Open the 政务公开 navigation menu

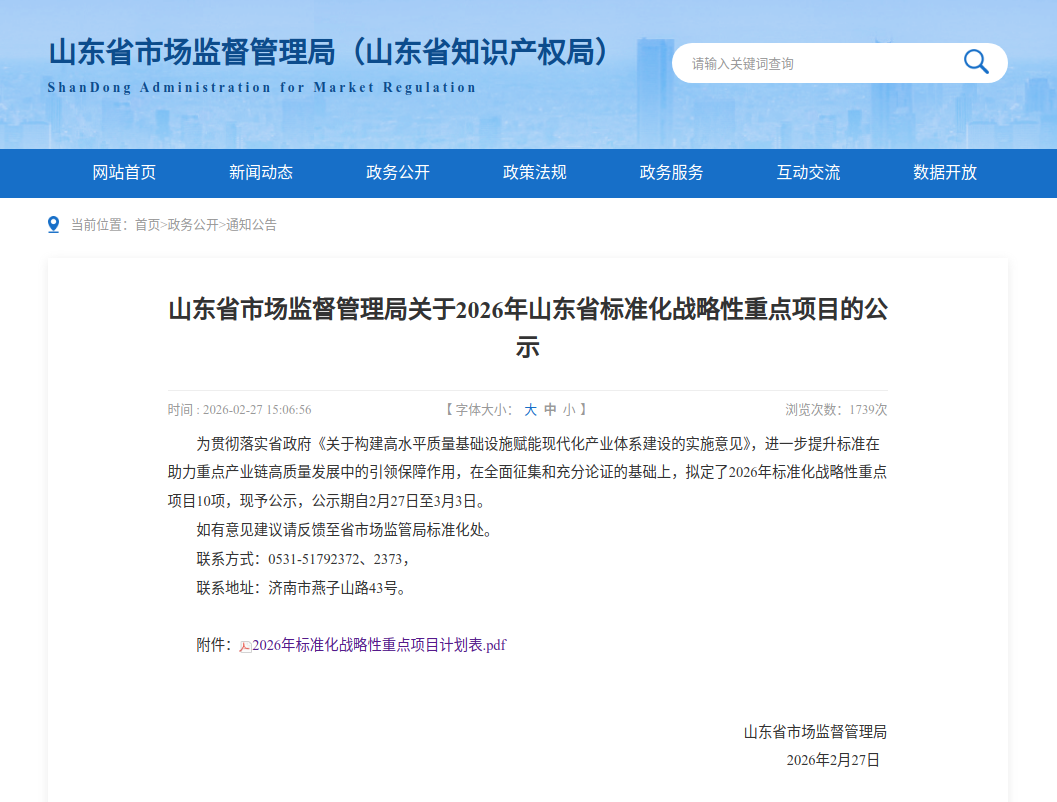pyautogui.click(x=396, y=173)
